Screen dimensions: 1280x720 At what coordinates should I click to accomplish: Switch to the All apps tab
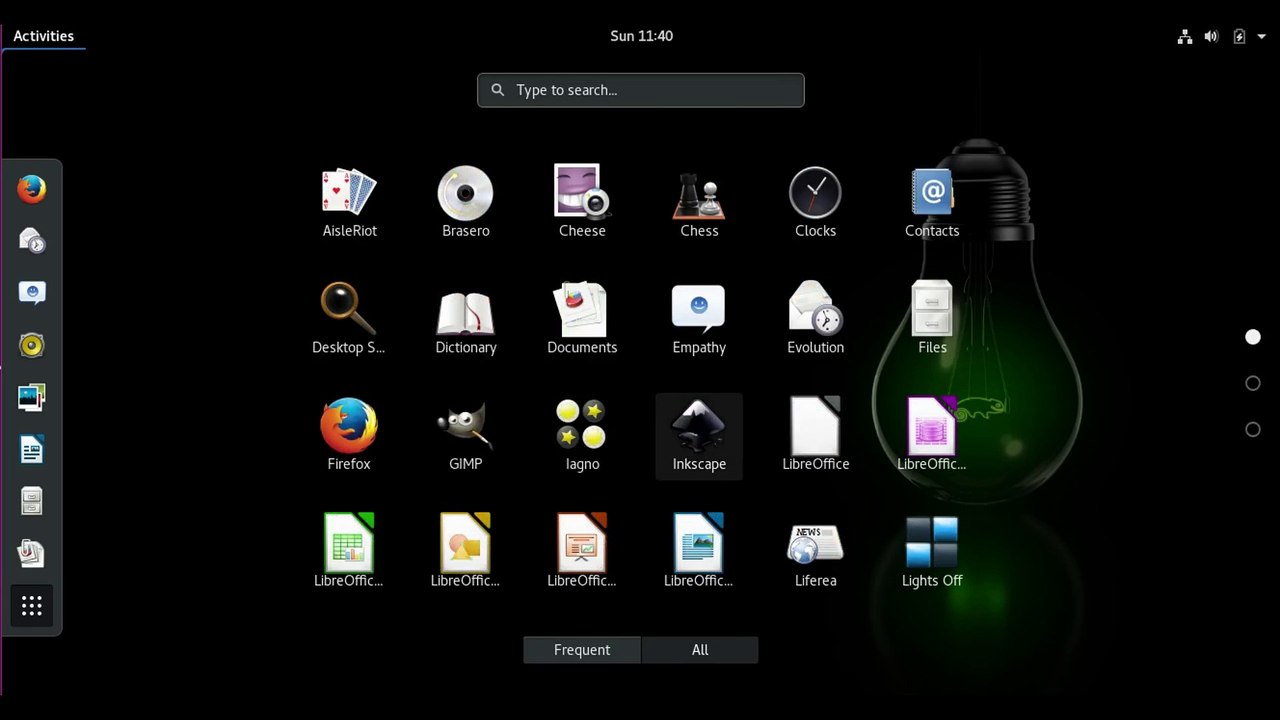700,650
